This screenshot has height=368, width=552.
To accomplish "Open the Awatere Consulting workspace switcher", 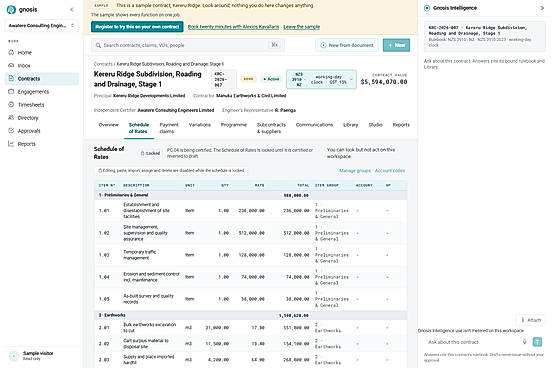I will coord(42,26).
